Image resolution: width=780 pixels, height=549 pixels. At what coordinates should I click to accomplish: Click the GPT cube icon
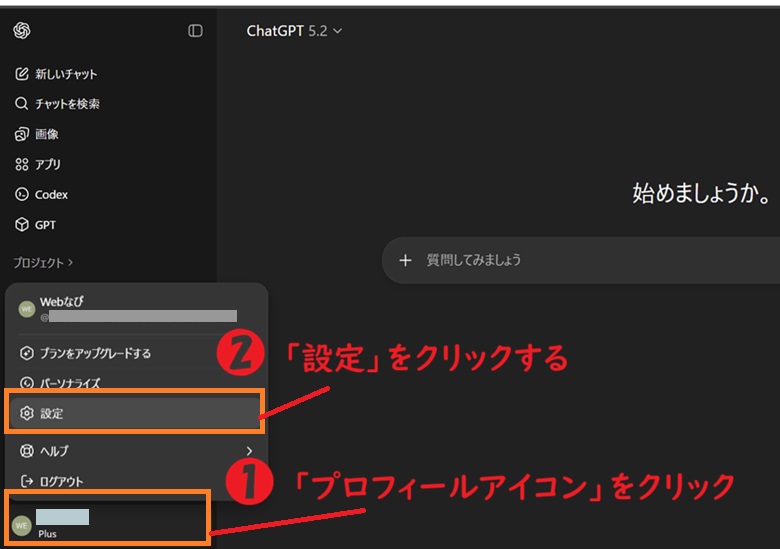(21, 225)
